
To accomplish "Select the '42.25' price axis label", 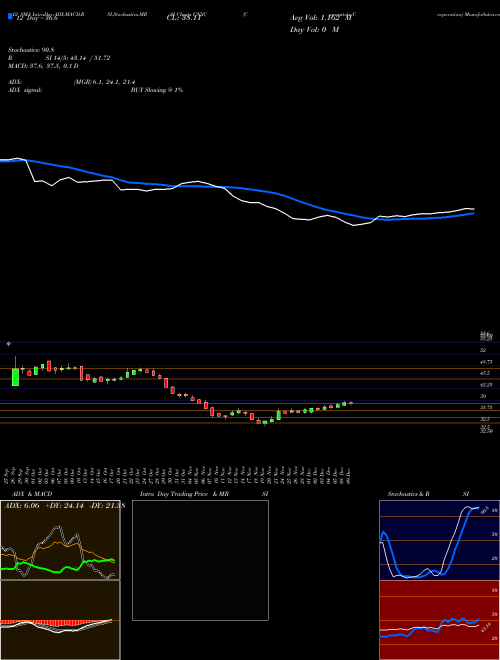I will pos(486,385).
